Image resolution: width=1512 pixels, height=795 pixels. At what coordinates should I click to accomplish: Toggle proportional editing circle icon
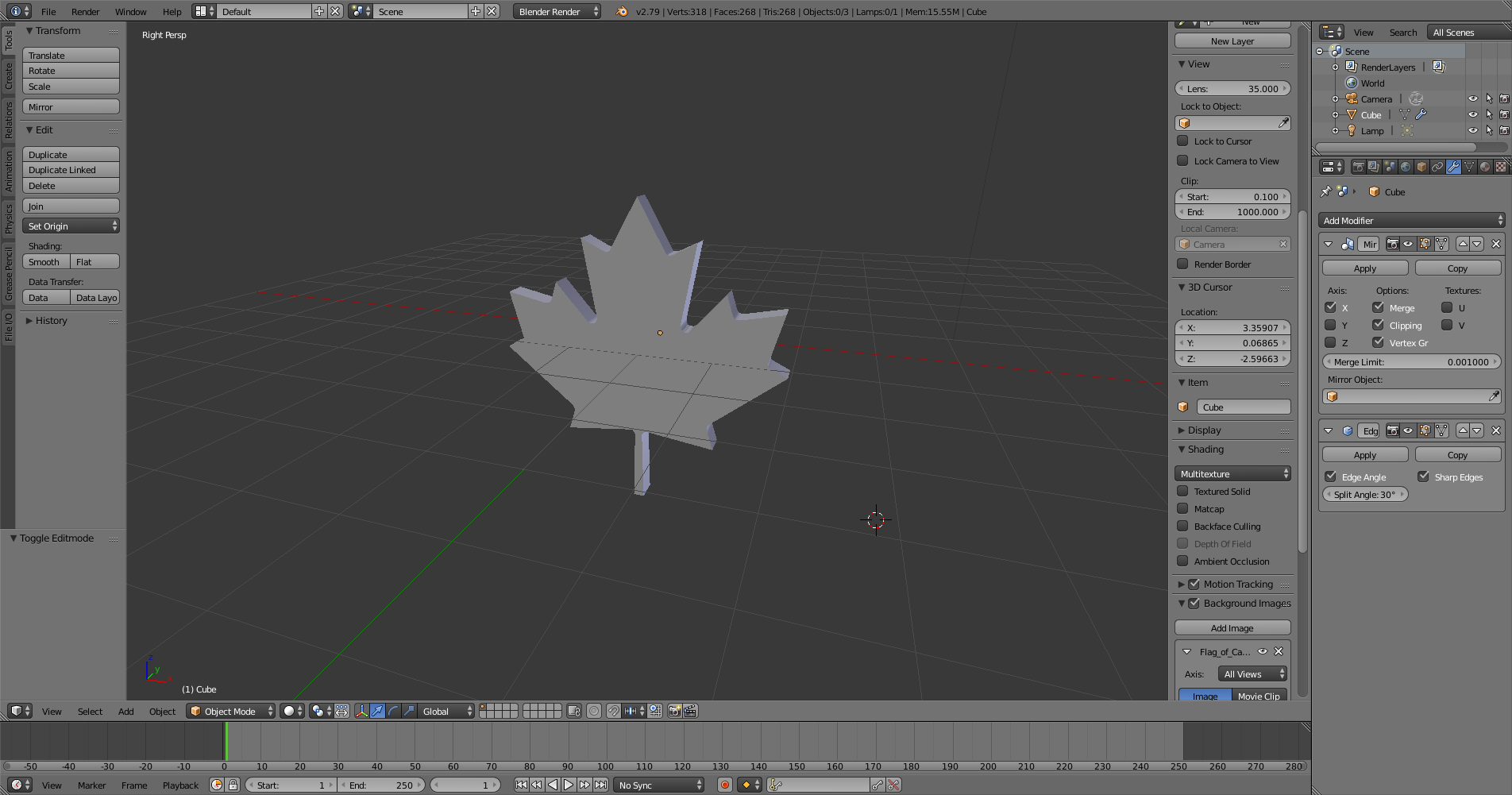coord(594,711)
